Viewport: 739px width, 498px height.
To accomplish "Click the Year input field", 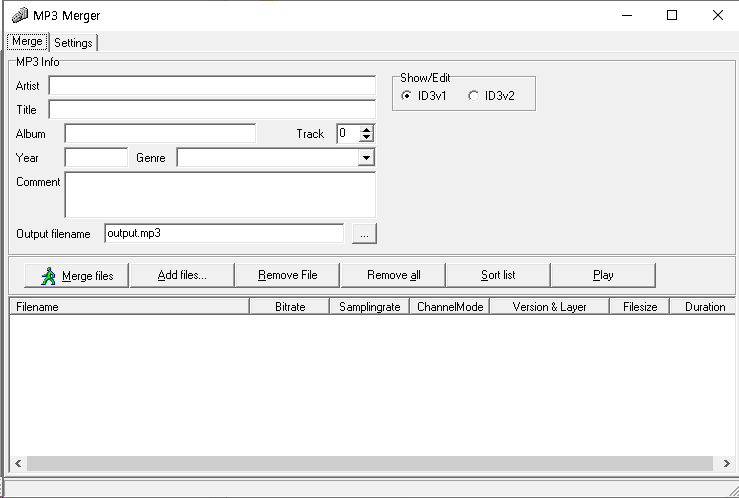I will (x=96, y=158).
